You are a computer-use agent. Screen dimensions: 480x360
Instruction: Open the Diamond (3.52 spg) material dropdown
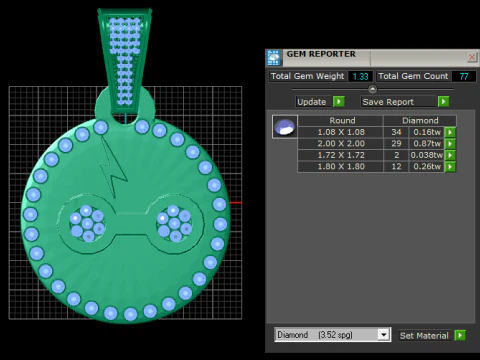tap(332, 334)
